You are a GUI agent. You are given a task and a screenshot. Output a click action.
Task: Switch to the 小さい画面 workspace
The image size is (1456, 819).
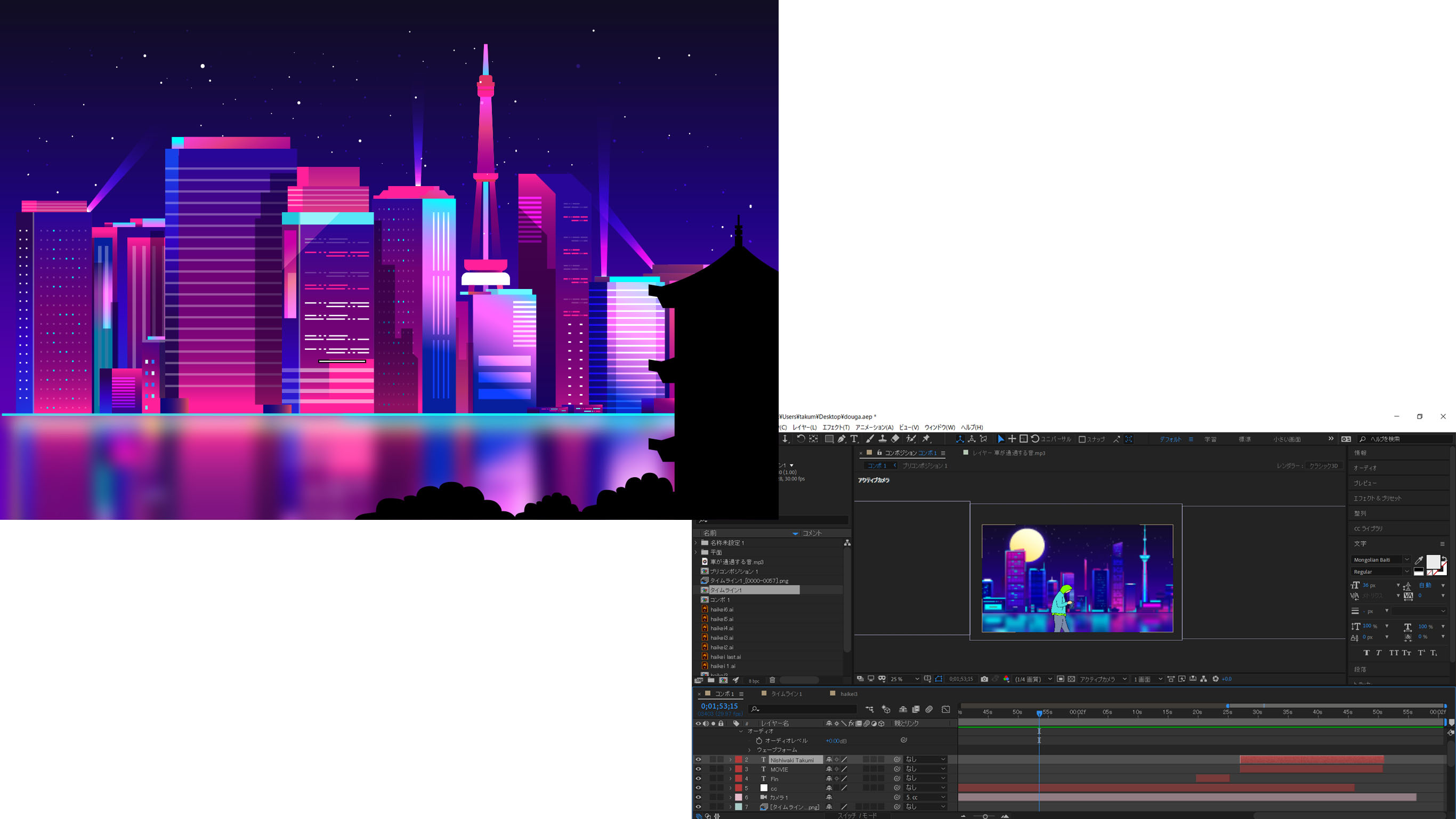(x=1287, y=439)
